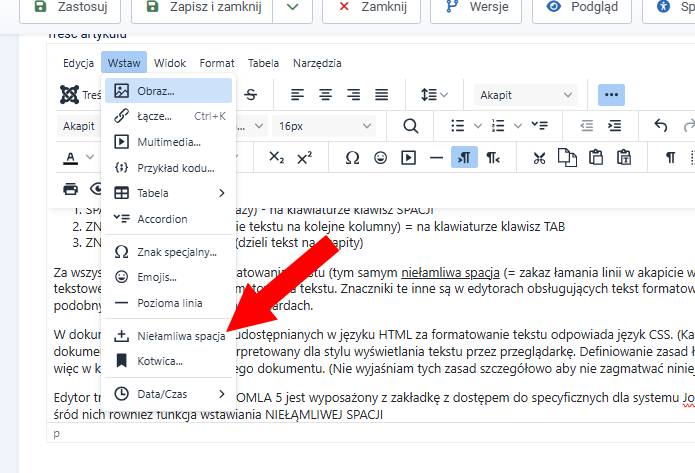Click the paste clipboard icon
The width and height of the screenshot is (695, 473).
pyautogui.click(x=595, y=158)
